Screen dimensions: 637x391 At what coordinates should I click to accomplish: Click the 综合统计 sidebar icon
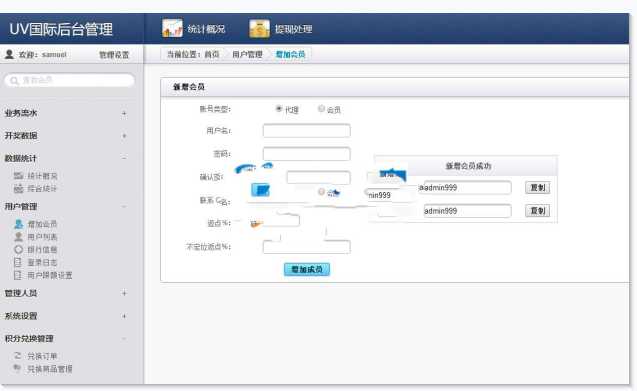click(18, 188)
